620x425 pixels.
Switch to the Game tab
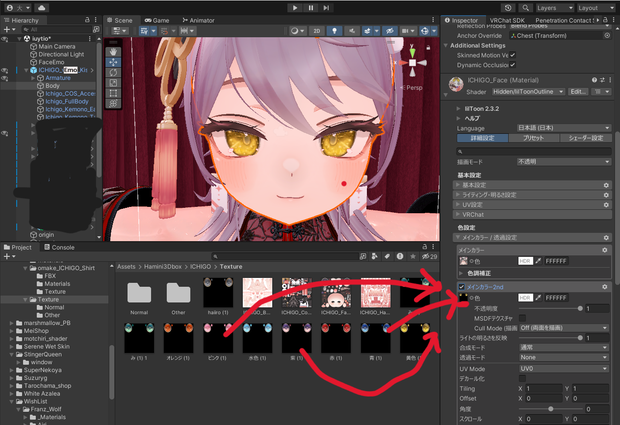point(157,20)
